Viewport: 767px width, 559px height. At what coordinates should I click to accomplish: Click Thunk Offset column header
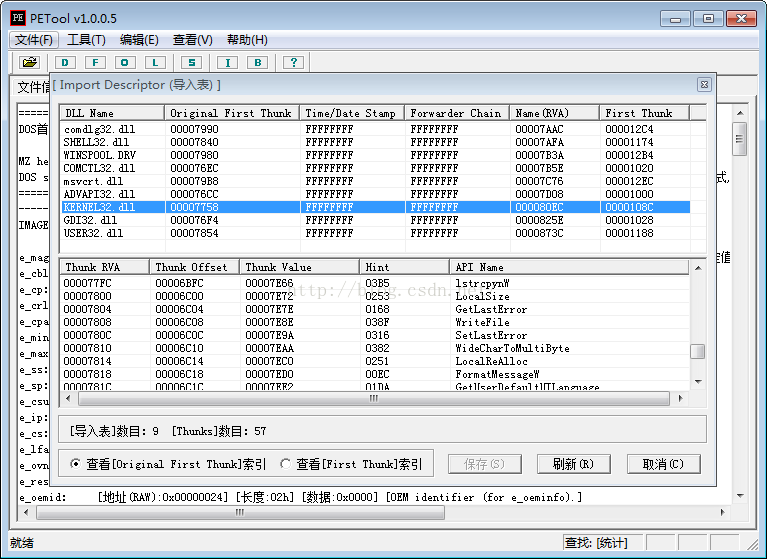[x=194, y=267]
